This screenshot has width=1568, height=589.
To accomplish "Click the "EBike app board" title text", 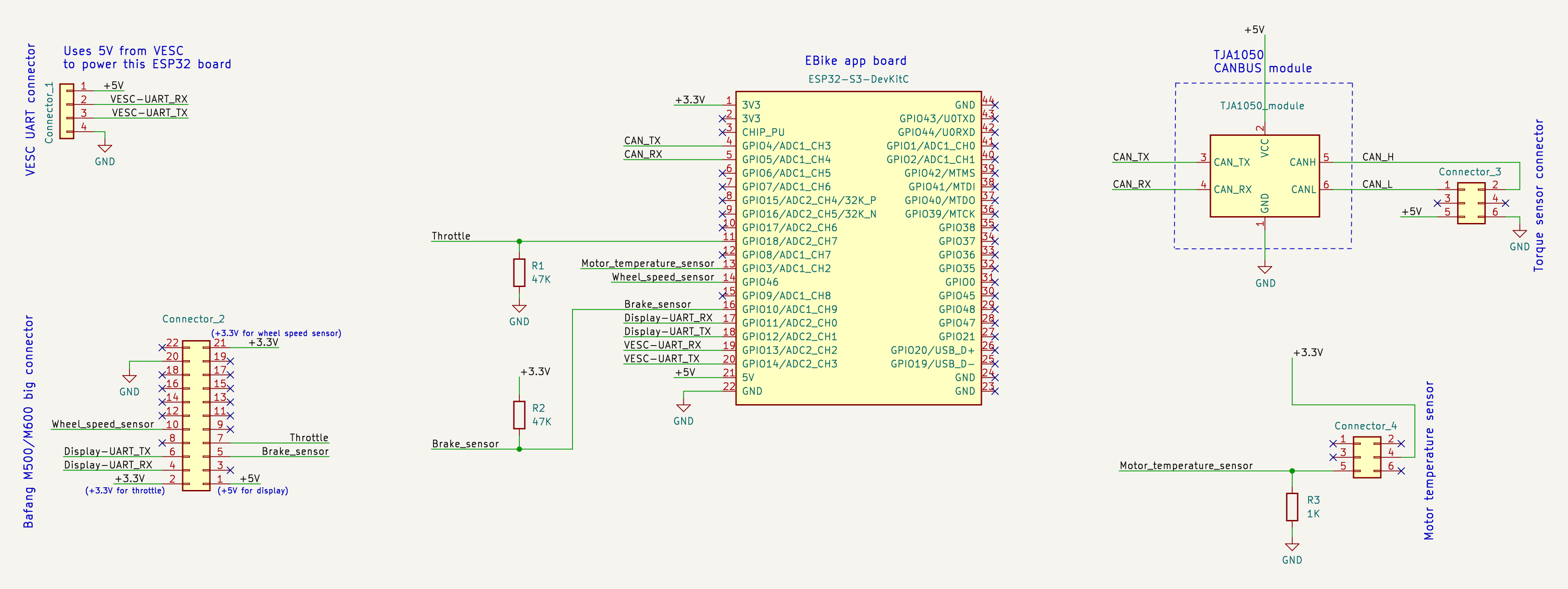I will click(x=855, y=61).
